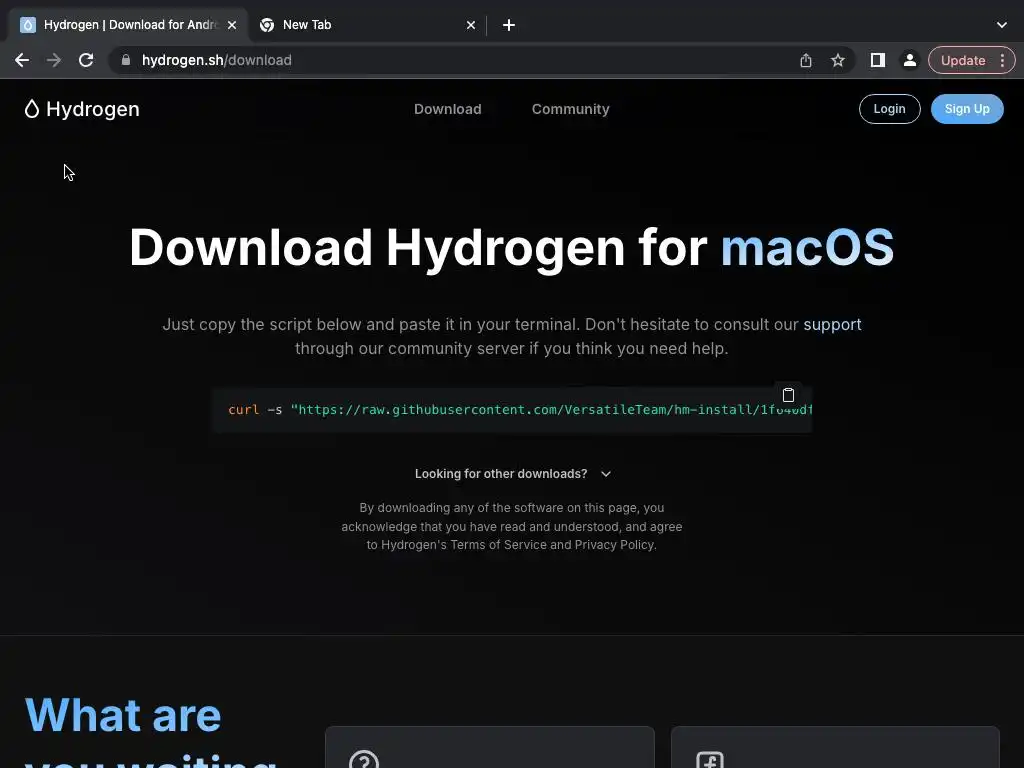The width and height of the screenshot is (1024, 768).
Task: Click the Update button in Chrome toolbar
Action: point(963,60)
